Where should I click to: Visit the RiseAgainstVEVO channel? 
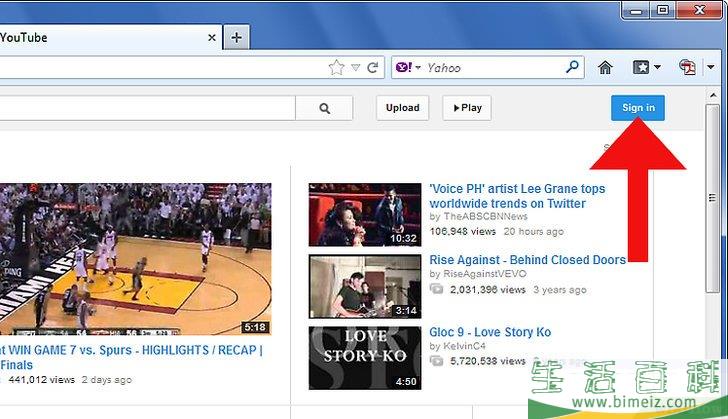tap(485, 274)
